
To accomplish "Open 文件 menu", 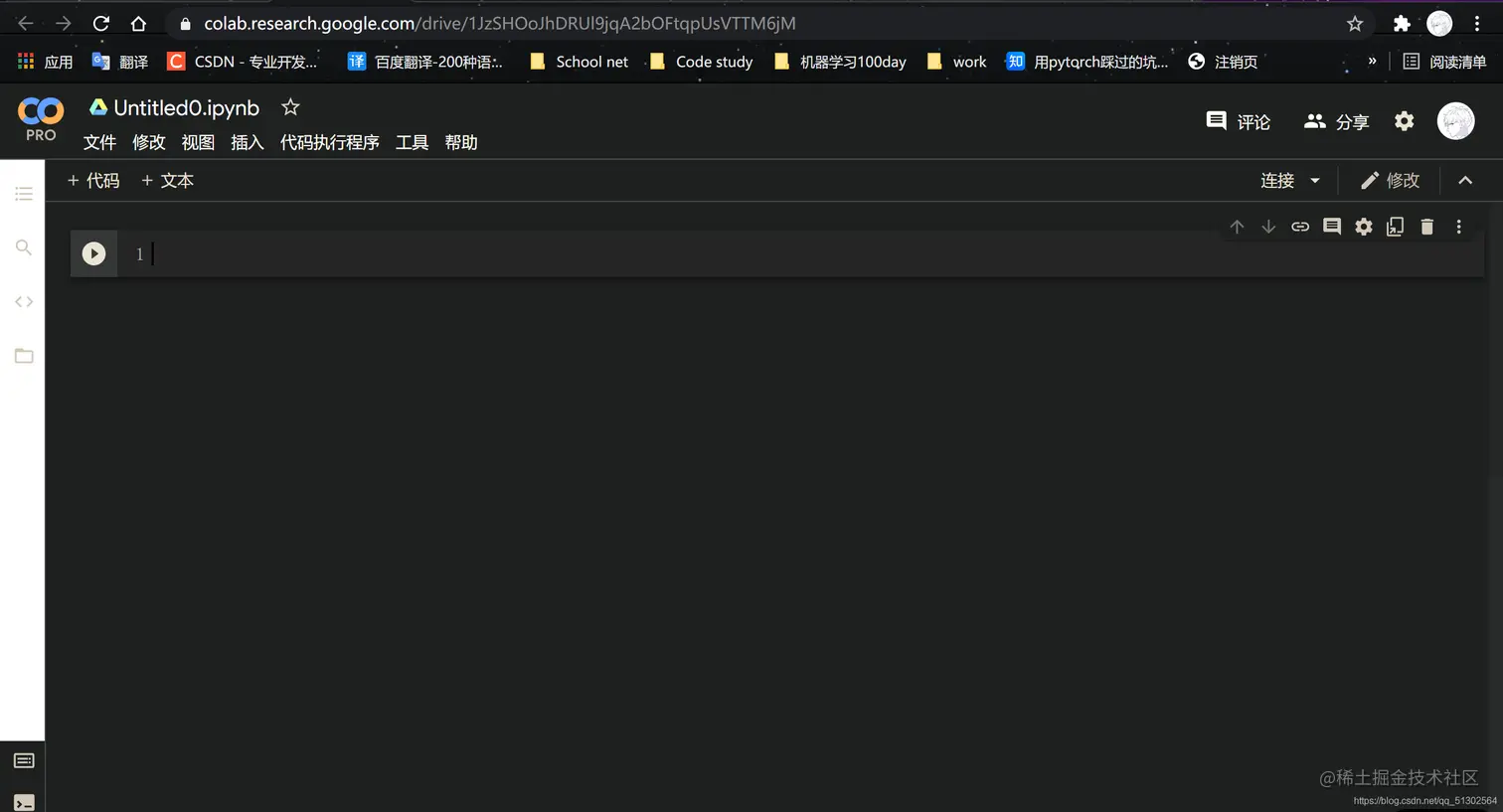I will 99,142.
